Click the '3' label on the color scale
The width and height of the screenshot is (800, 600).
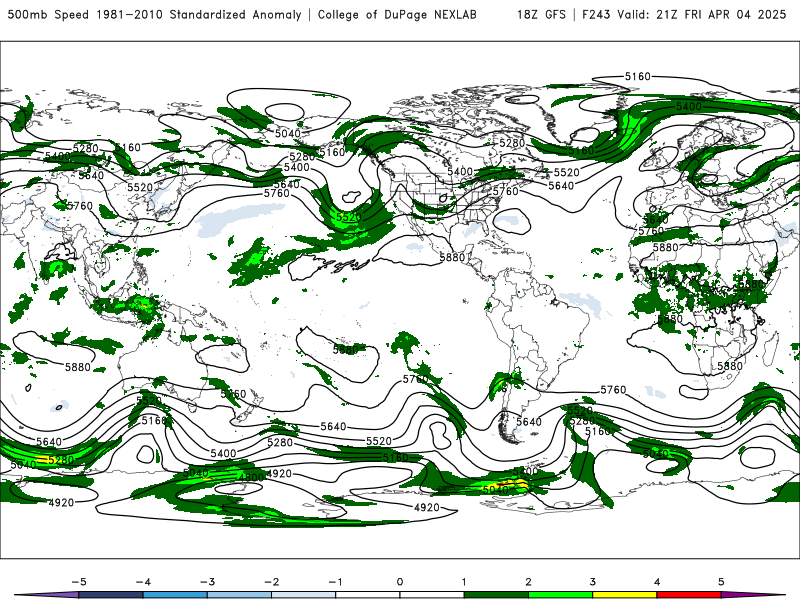(x=592, y=582)
